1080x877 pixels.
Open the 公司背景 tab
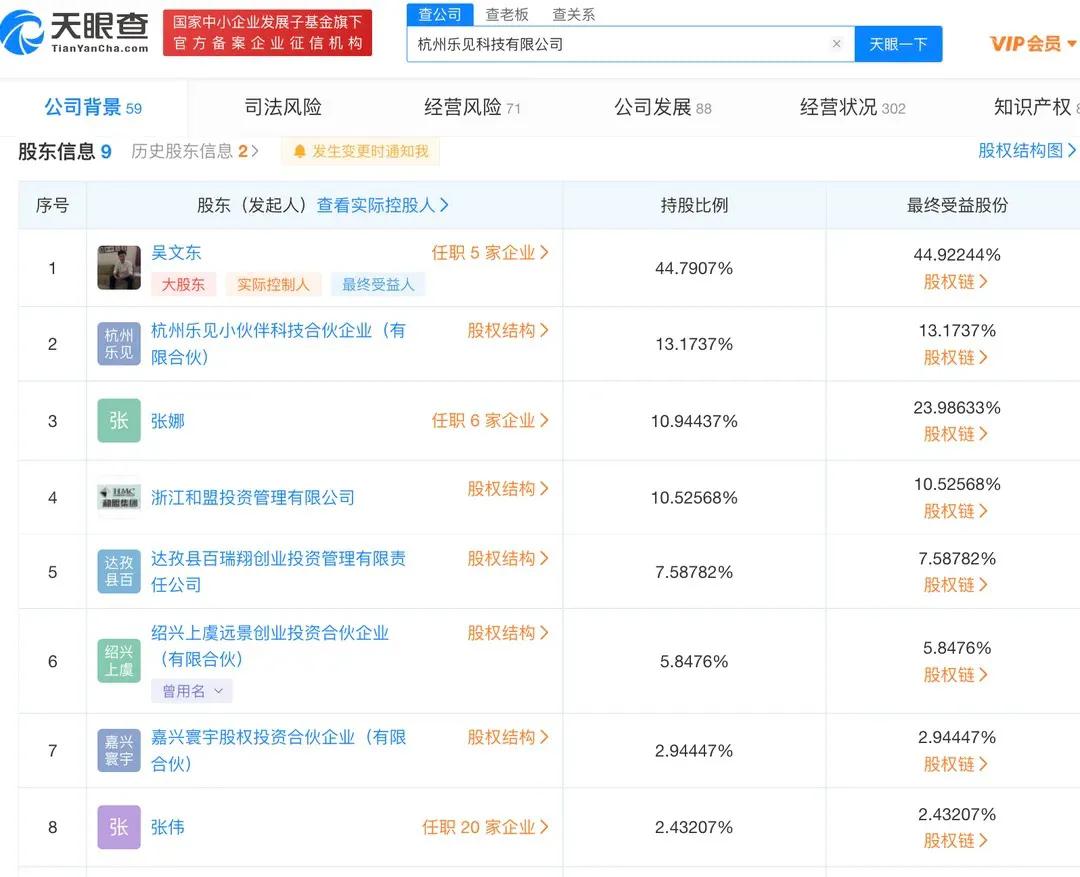point(93,107)
